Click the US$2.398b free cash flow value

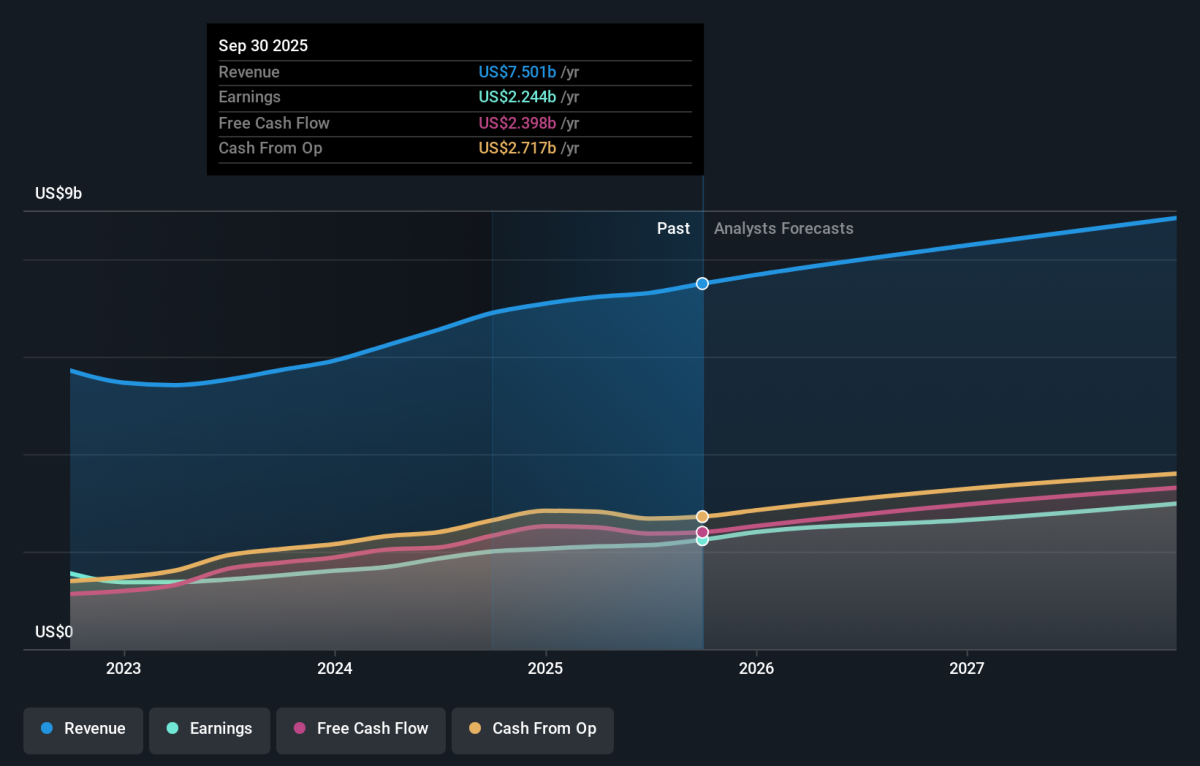[517, 123]
